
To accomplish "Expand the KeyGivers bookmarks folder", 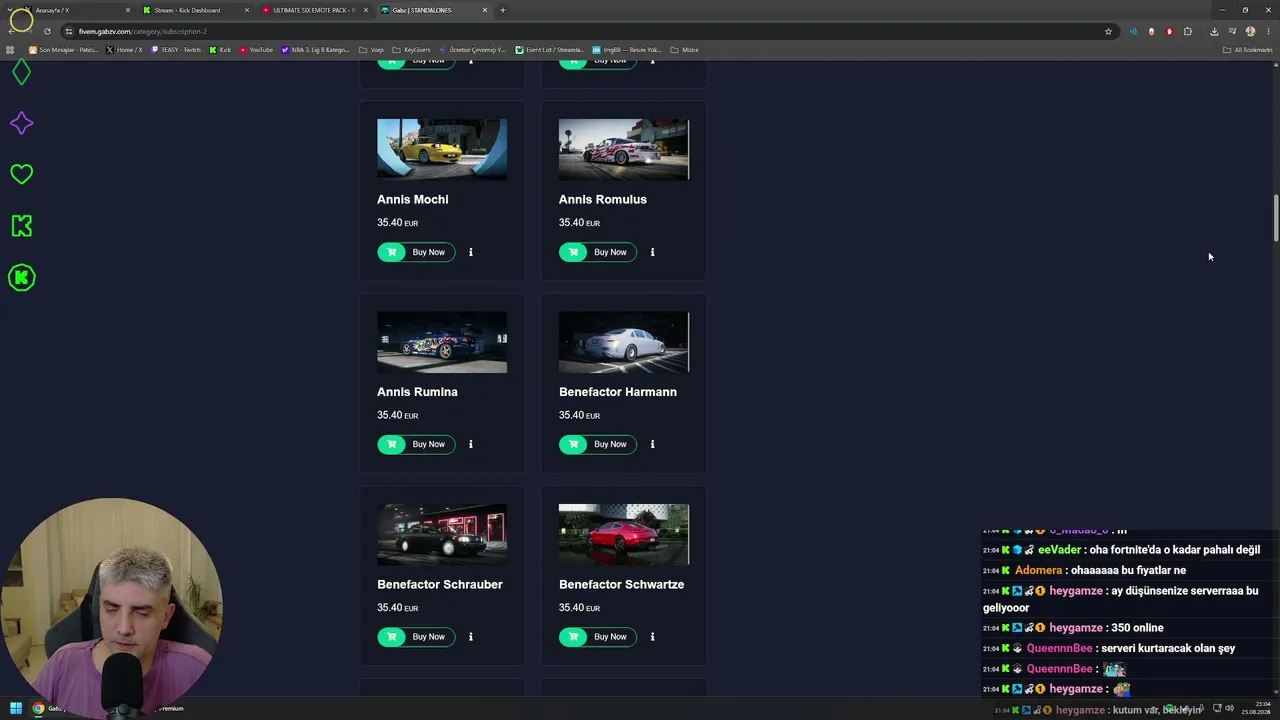I will click(x=411, y=50).
